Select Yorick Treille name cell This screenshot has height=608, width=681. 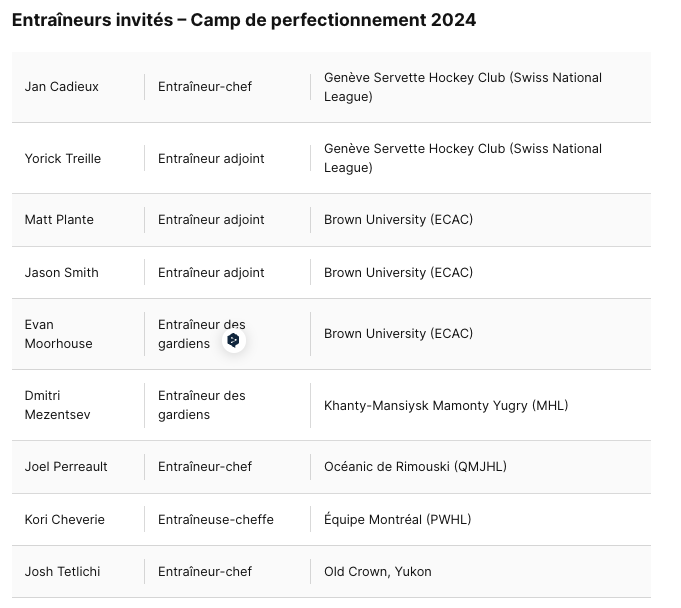[x=63, y=159]
